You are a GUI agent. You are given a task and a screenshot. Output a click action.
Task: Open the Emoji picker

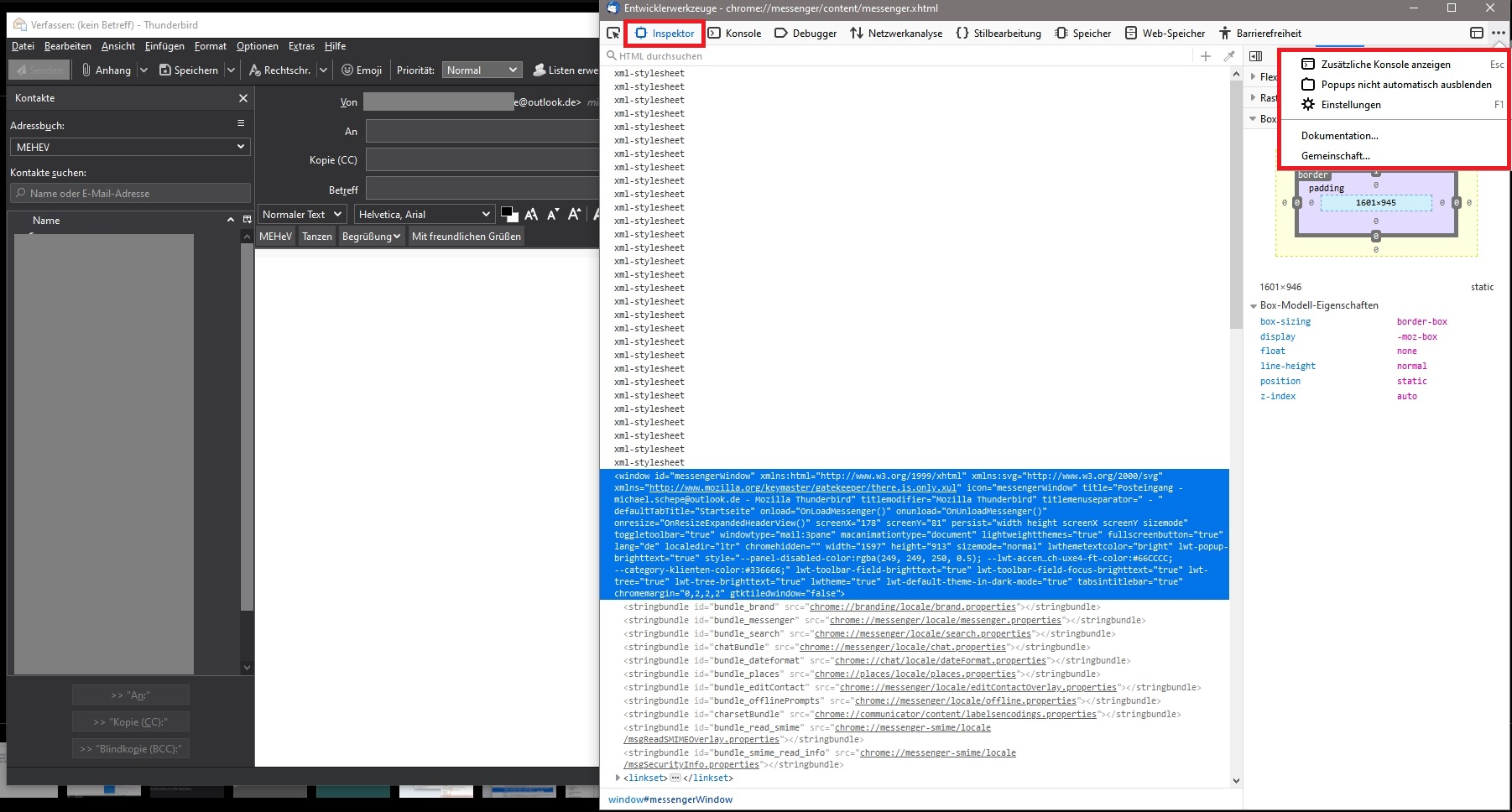(x=362, y=70)
